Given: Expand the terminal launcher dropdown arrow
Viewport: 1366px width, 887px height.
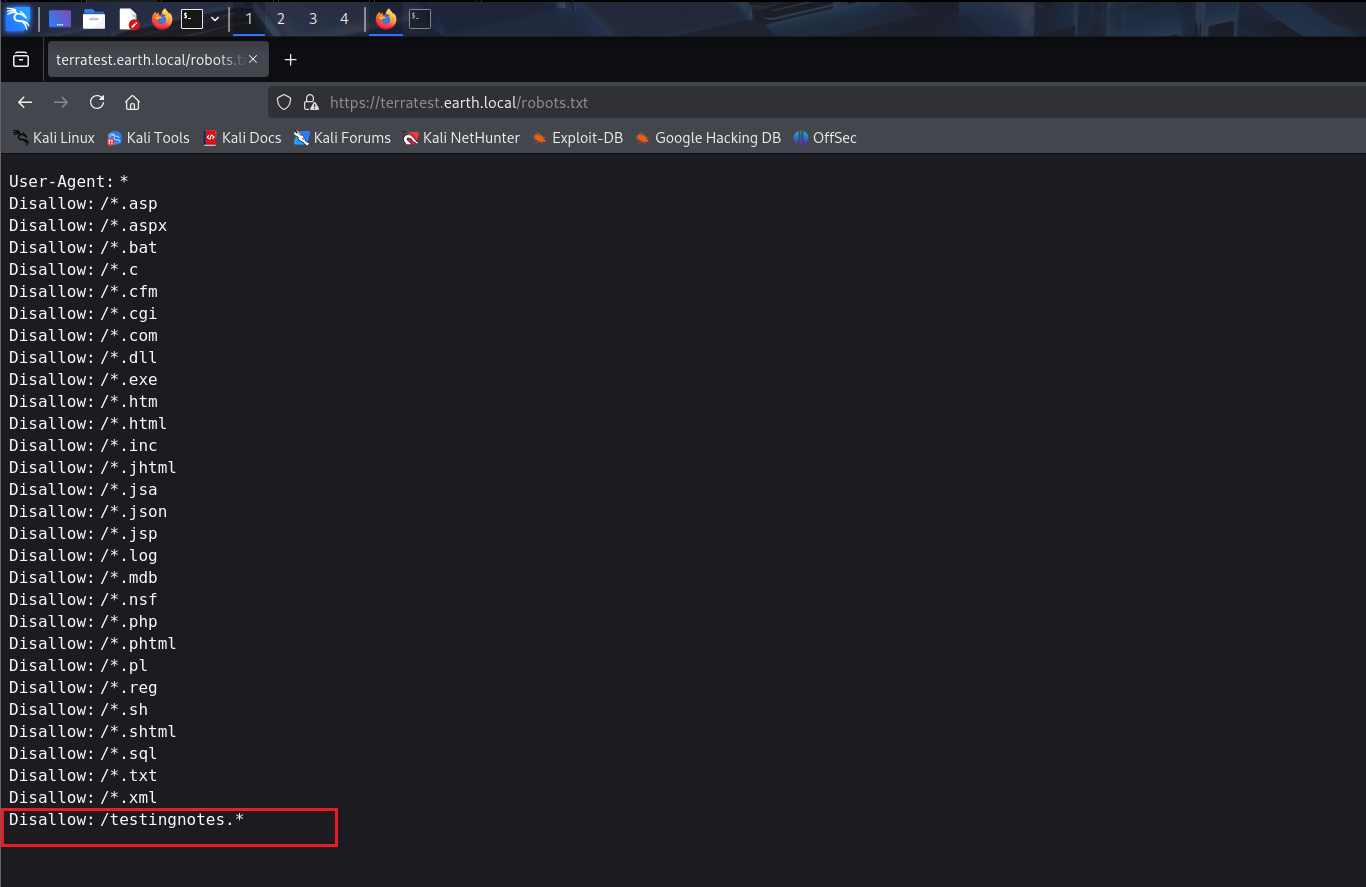Looking at the screenshot, I should click(215, 18).
